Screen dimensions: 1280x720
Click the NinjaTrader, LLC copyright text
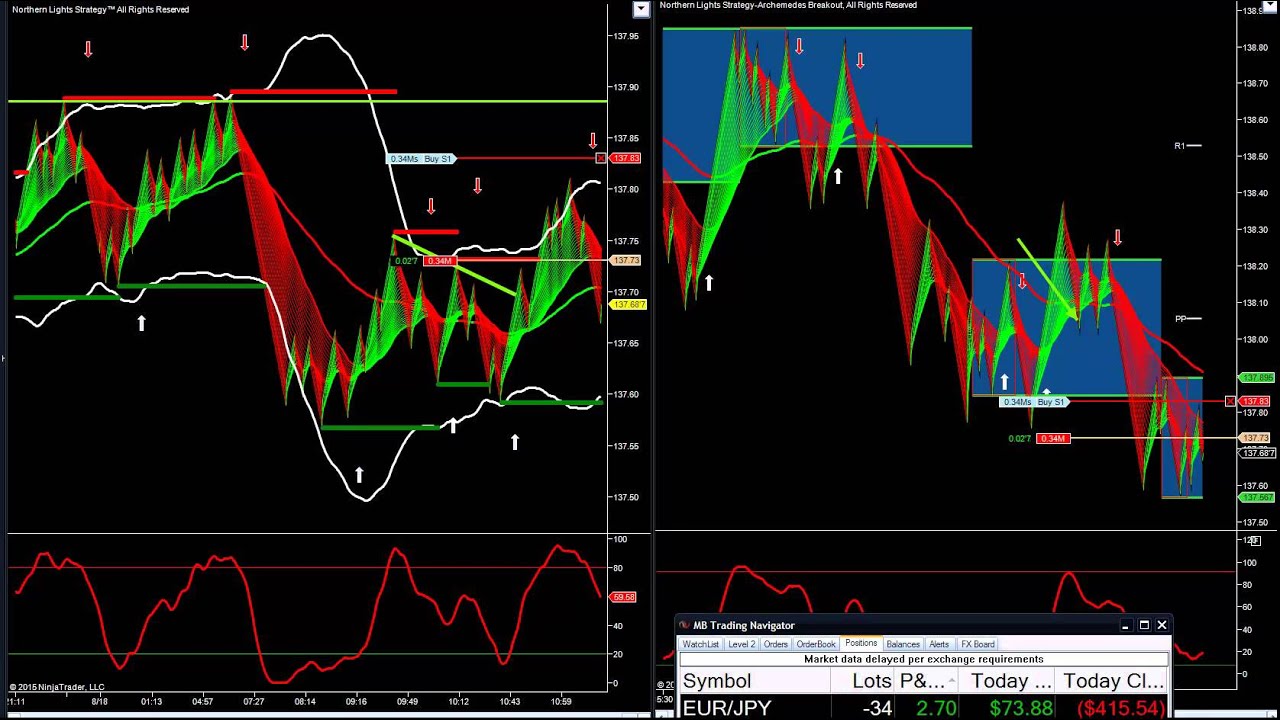[x=57, y=687]
